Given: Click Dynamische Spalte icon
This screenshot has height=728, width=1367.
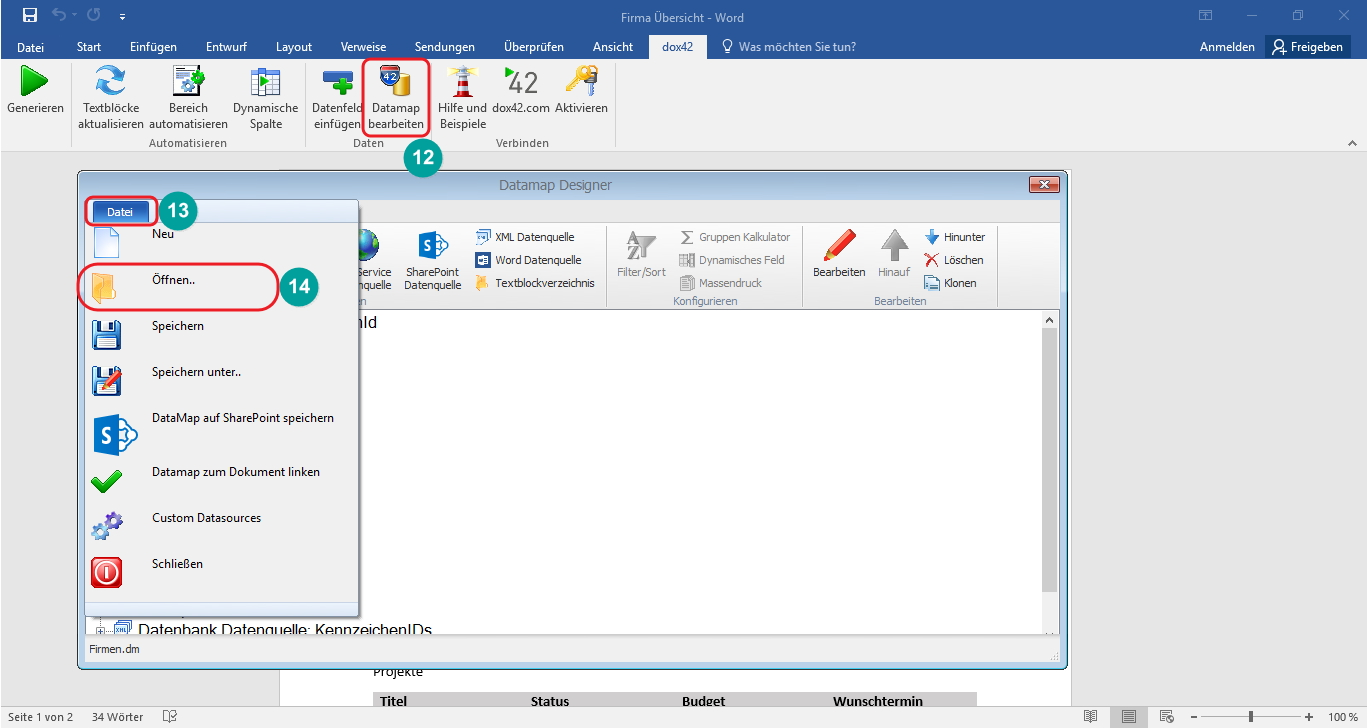Looking at the screenshot, I should [x=265, y=81].
